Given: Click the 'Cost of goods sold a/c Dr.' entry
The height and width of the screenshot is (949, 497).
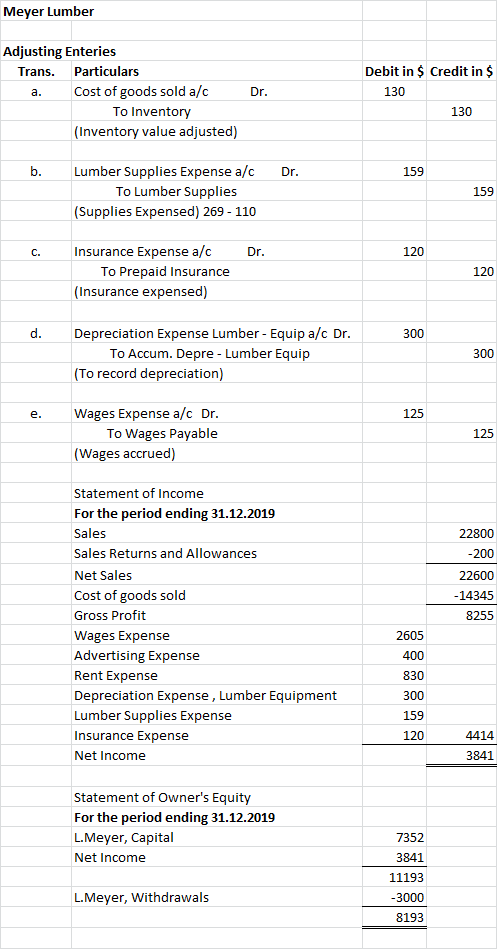Looking at the screenshot, I should pyautogui.click(x=171, y=92).
